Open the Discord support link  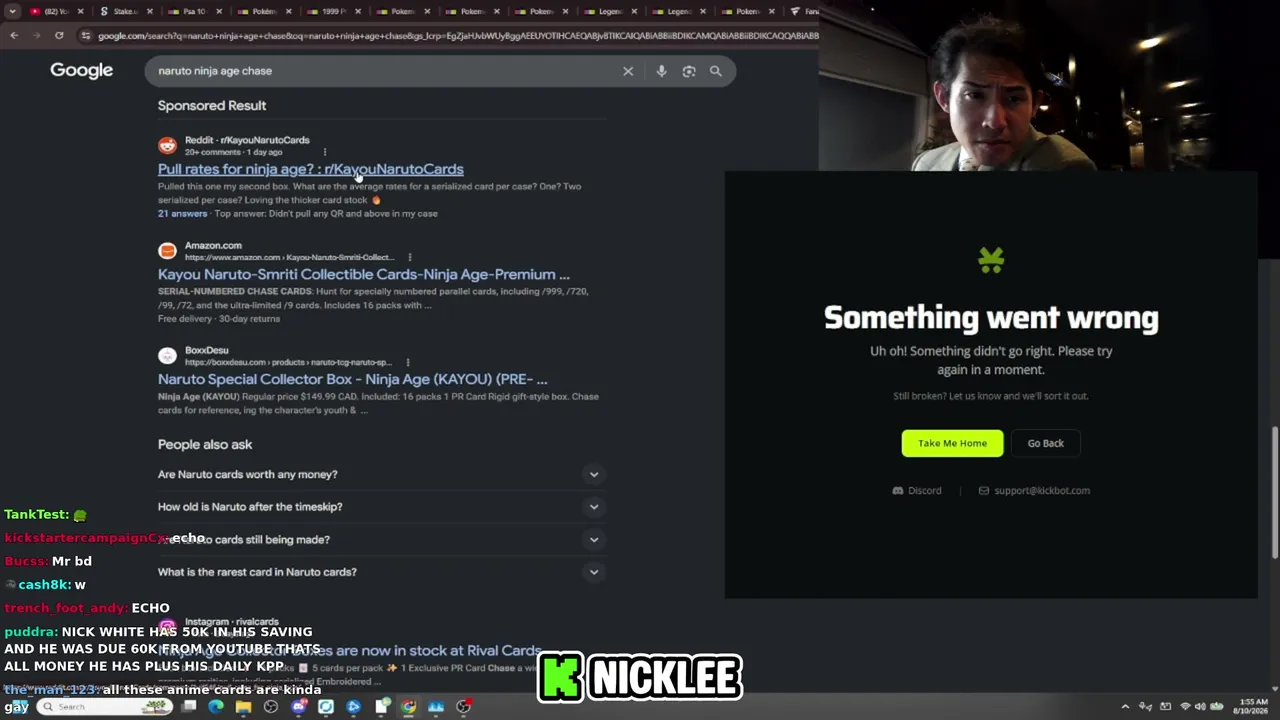[x=917, y=490]
